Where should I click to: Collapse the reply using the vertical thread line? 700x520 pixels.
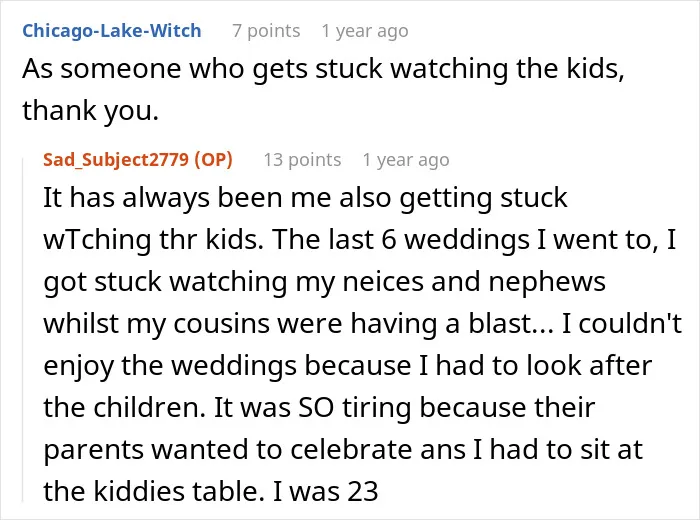[23, 329]
